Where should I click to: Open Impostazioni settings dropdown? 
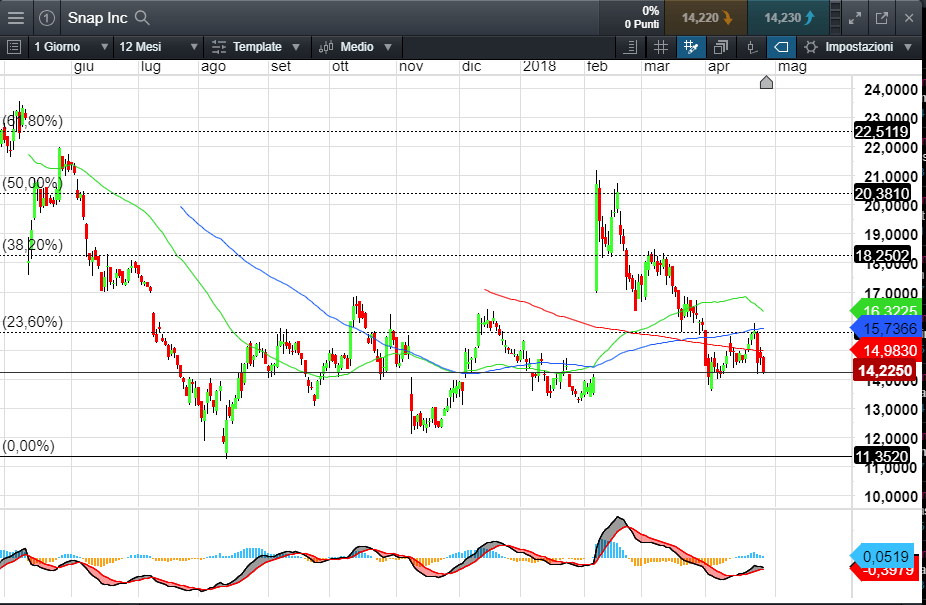click(857, 47)
